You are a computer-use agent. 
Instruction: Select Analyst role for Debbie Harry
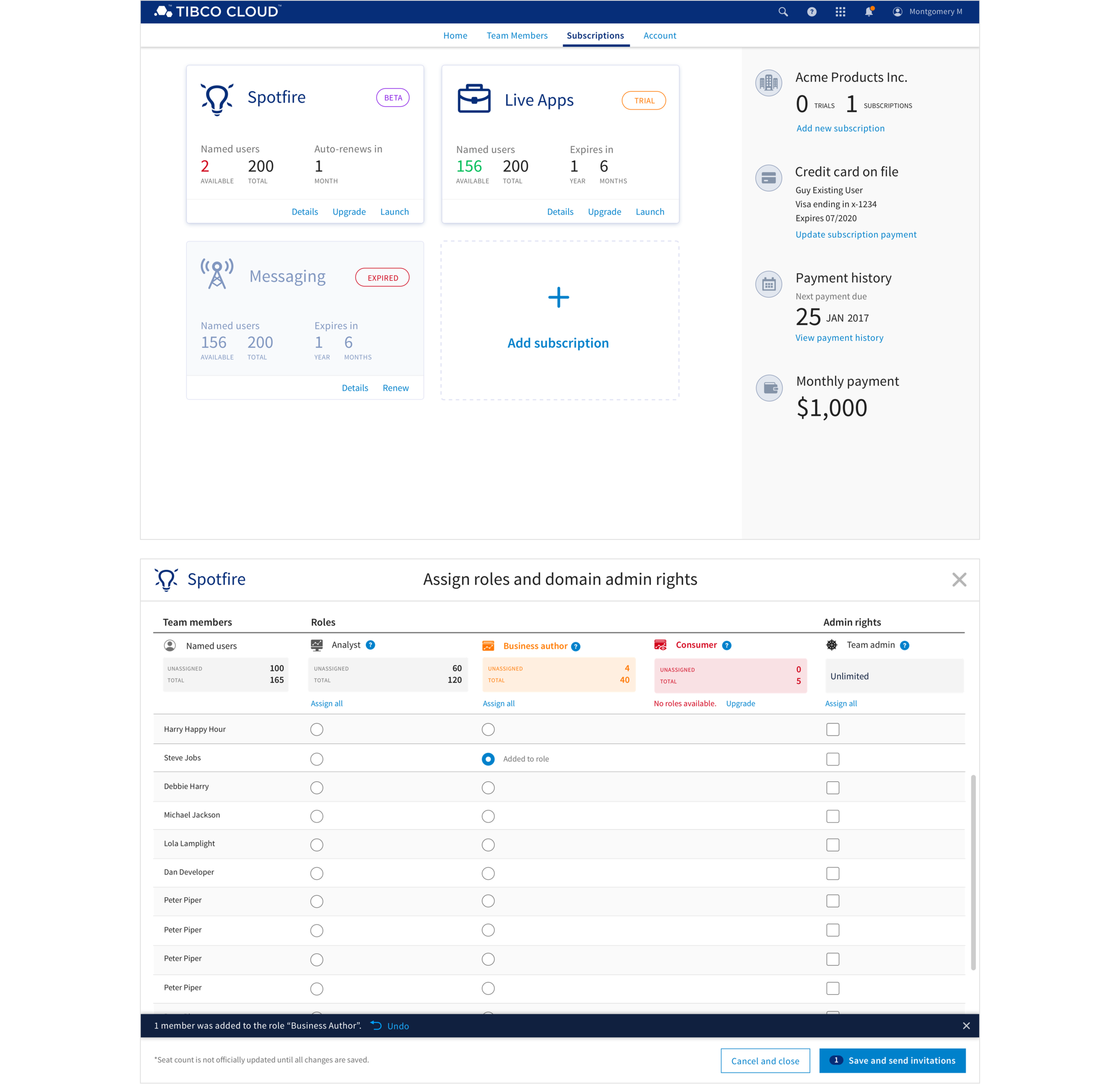(x=316, y=788)
